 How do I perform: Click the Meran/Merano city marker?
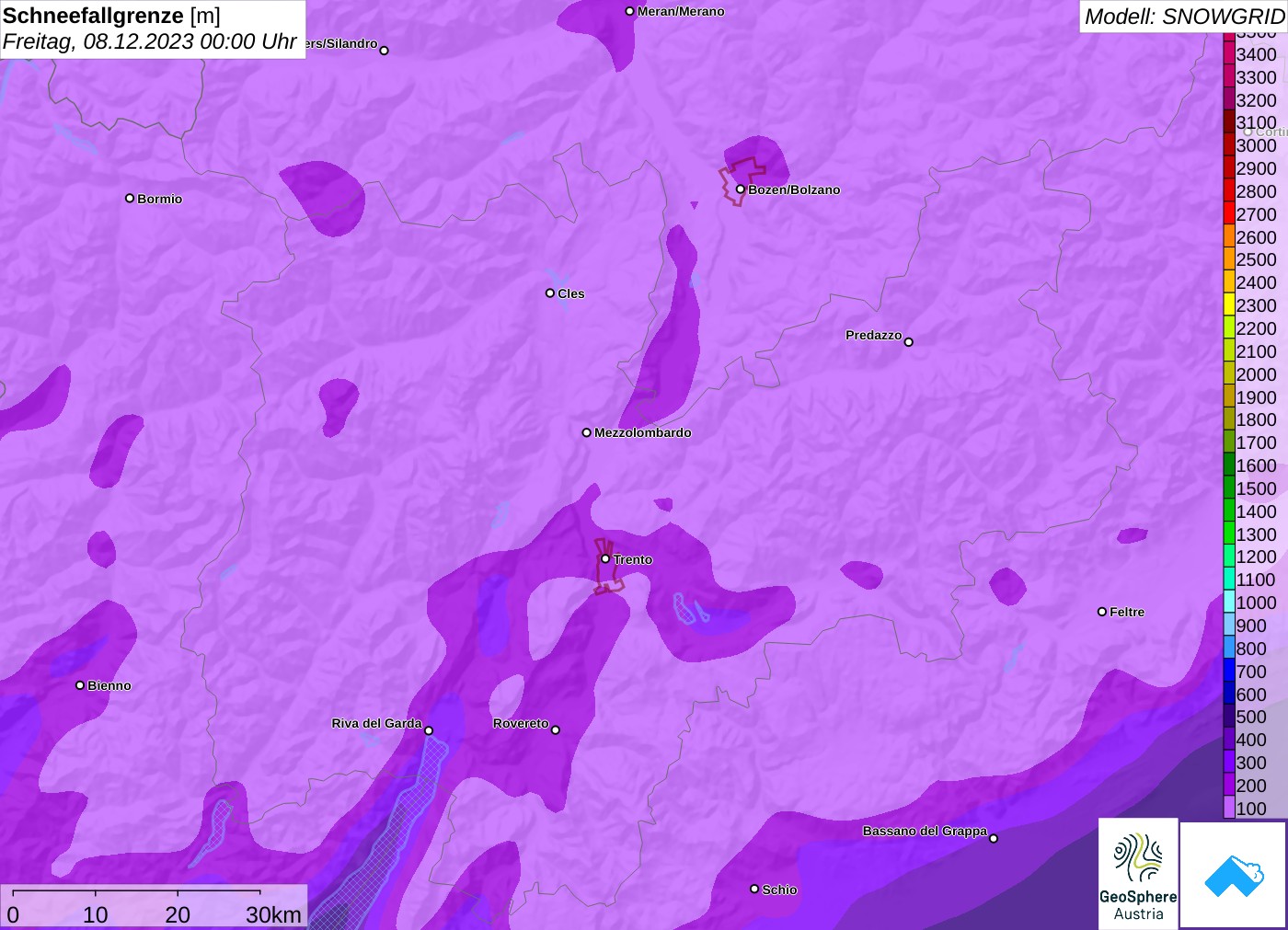click(629, 11)
